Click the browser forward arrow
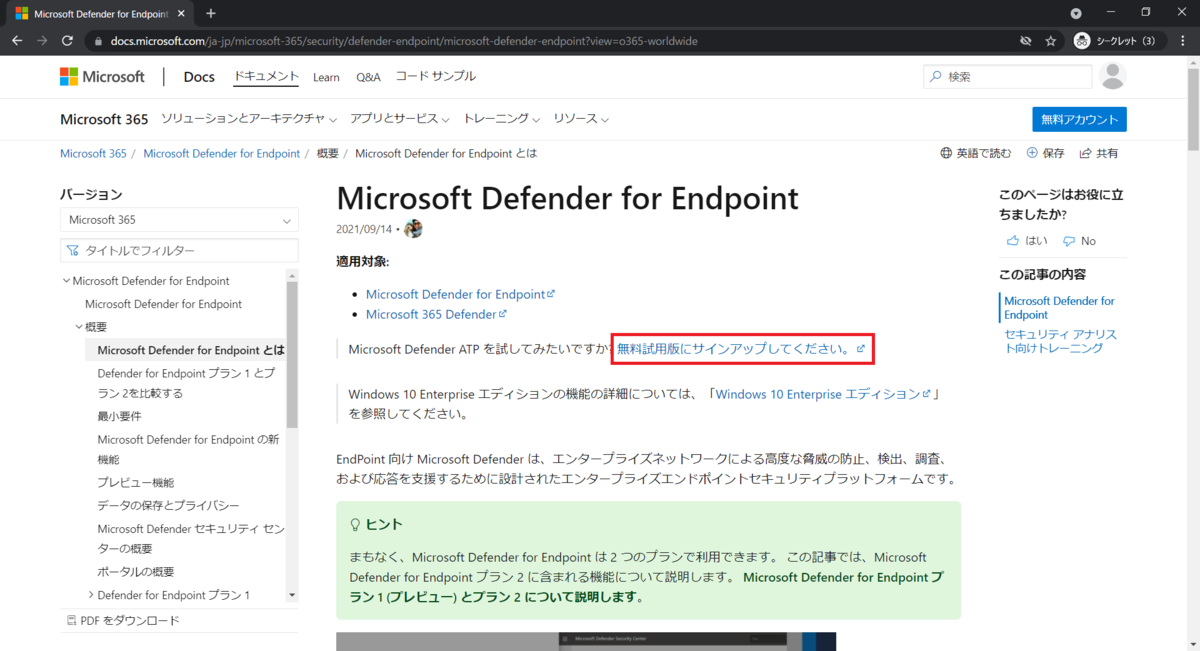1200x651 pixels. coord(42,41)
